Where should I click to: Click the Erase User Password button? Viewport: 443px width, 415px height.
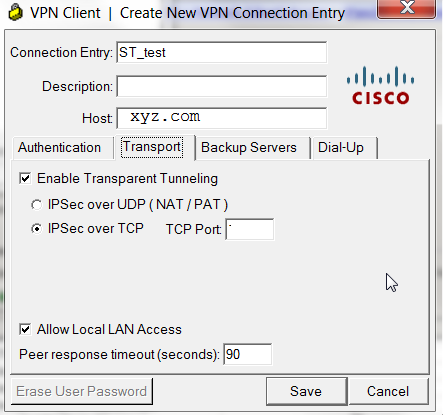coord(82,391)
